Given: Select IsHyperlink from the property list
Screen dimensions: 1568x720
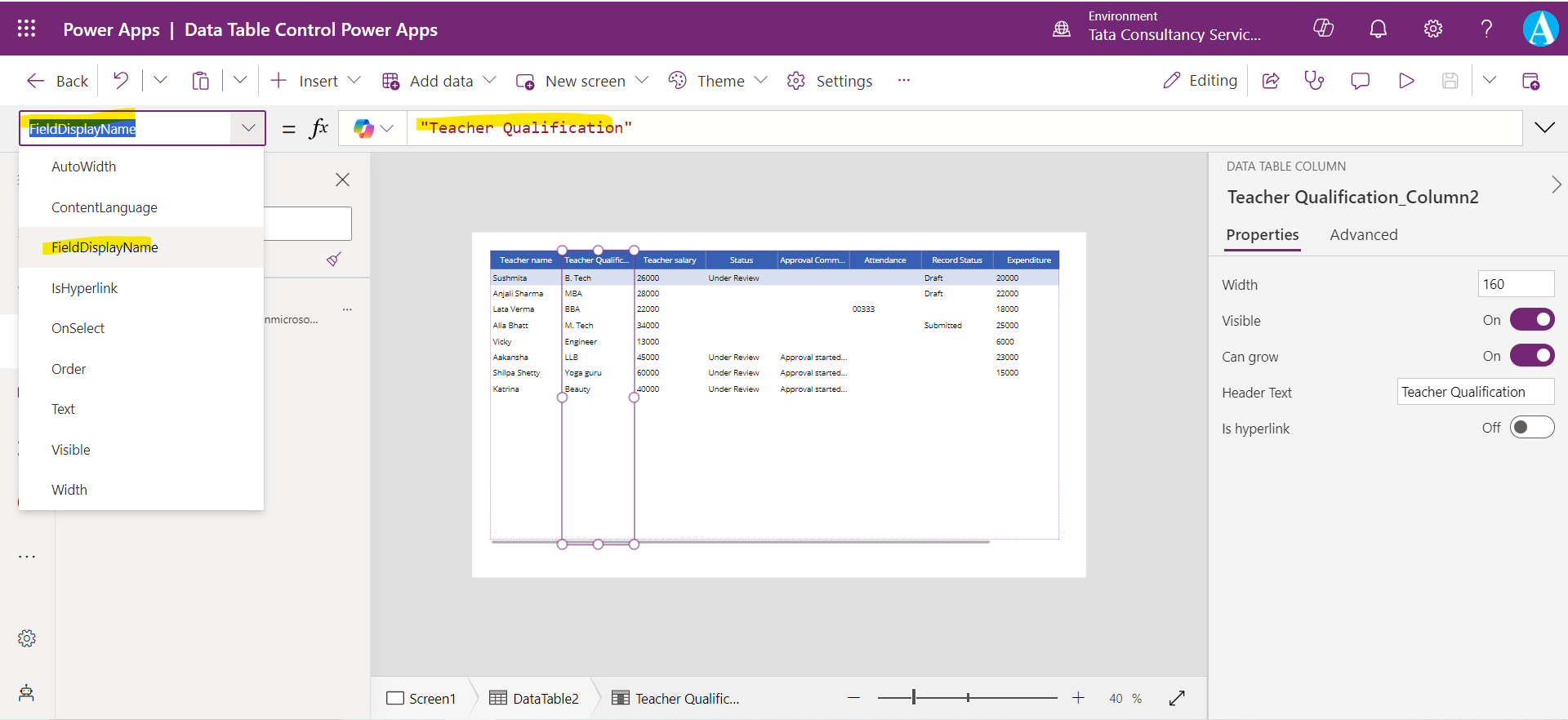Looking at the screenshot, I should tap(84, 288).
